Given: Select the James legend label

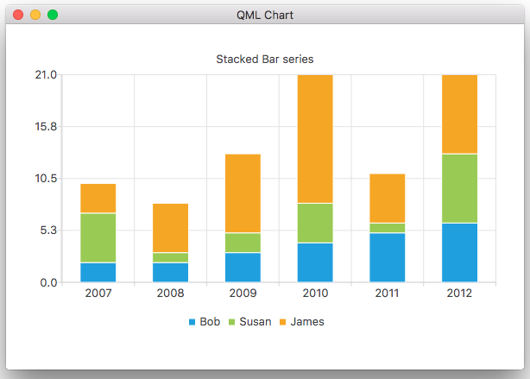Looking at the screenshot, I should 307,322.
